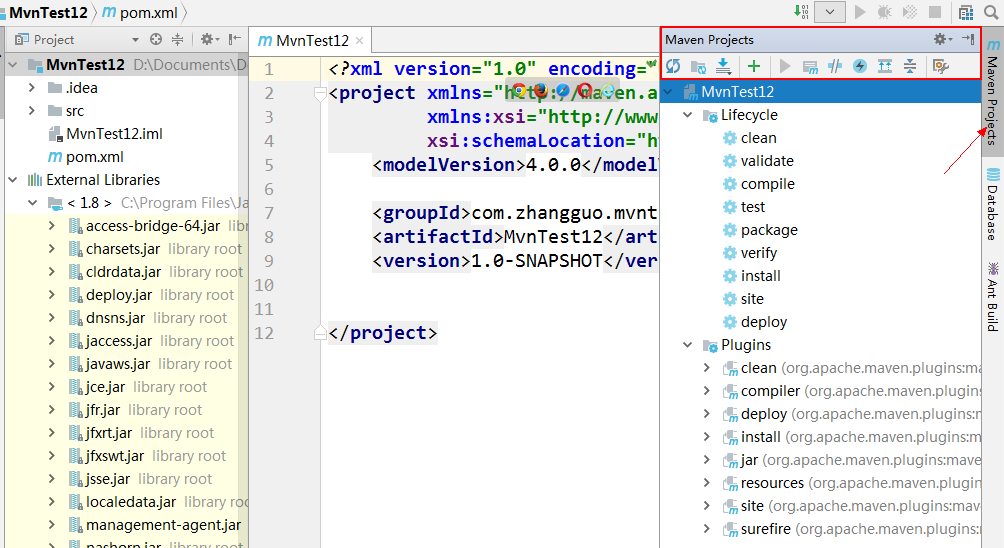Expand surefire plugin node
The height and width of the screenshot is (548, 1004).
click(x=707, y=529)
